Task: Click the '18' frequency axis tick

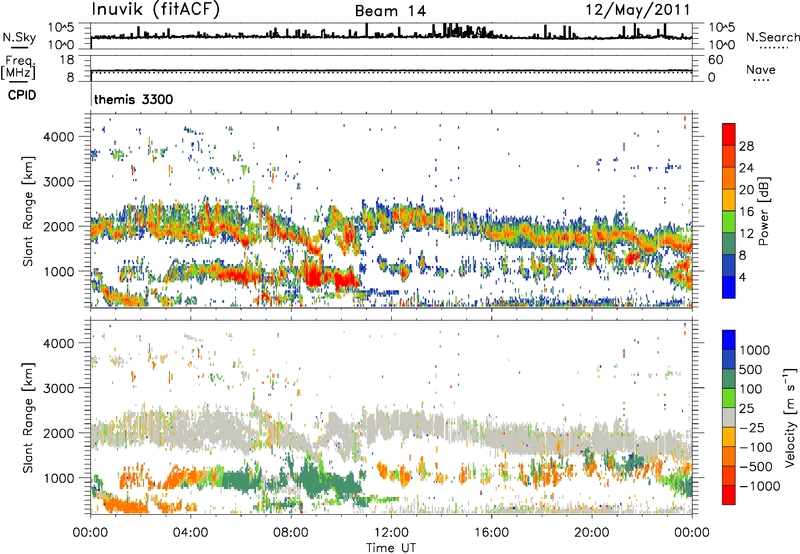Action: coord(67,60)
